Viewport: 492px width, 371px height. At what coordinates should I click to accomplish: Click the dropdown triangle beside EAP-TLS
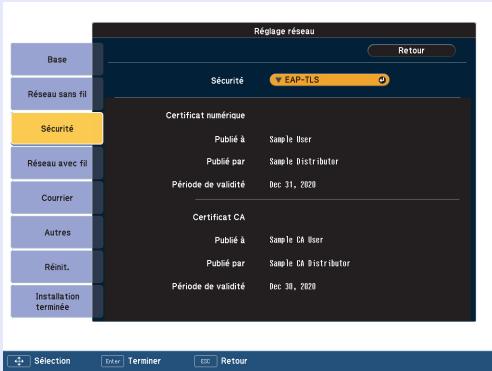click(279, 80)
